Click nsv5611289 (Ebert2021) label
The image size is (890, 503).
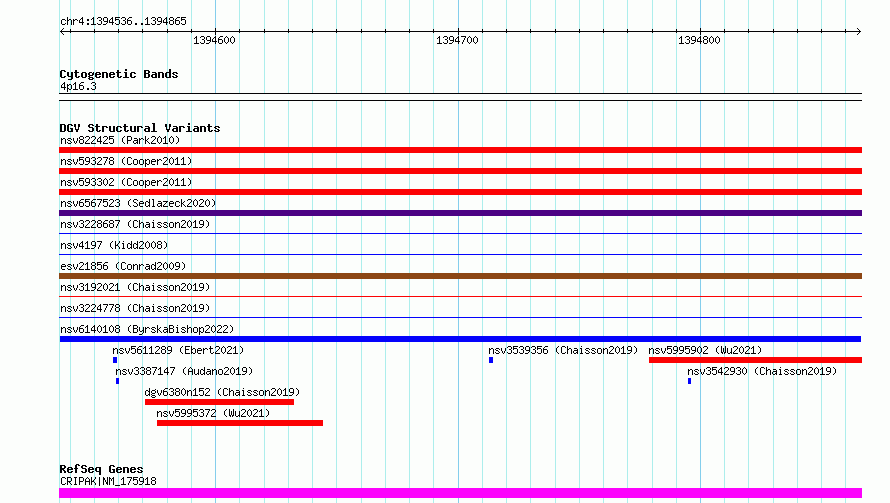178,350
